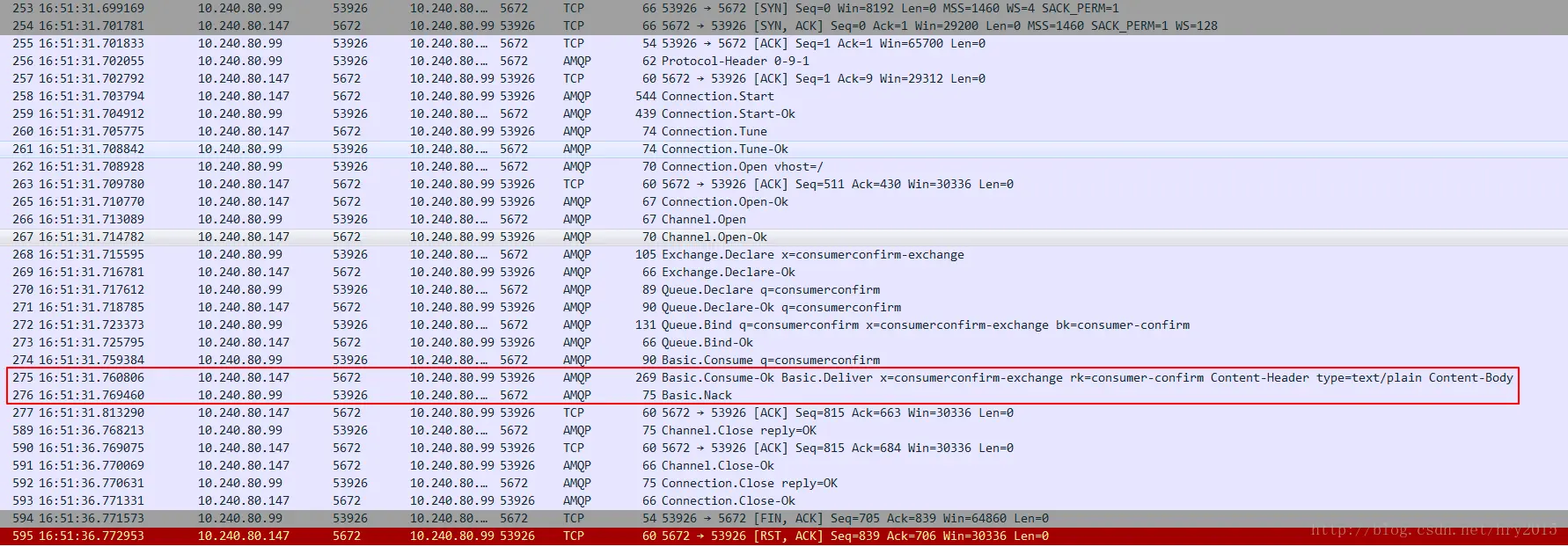
Task: Select Channel.Close reply=OK packet 589
Action: click(784, 430)
